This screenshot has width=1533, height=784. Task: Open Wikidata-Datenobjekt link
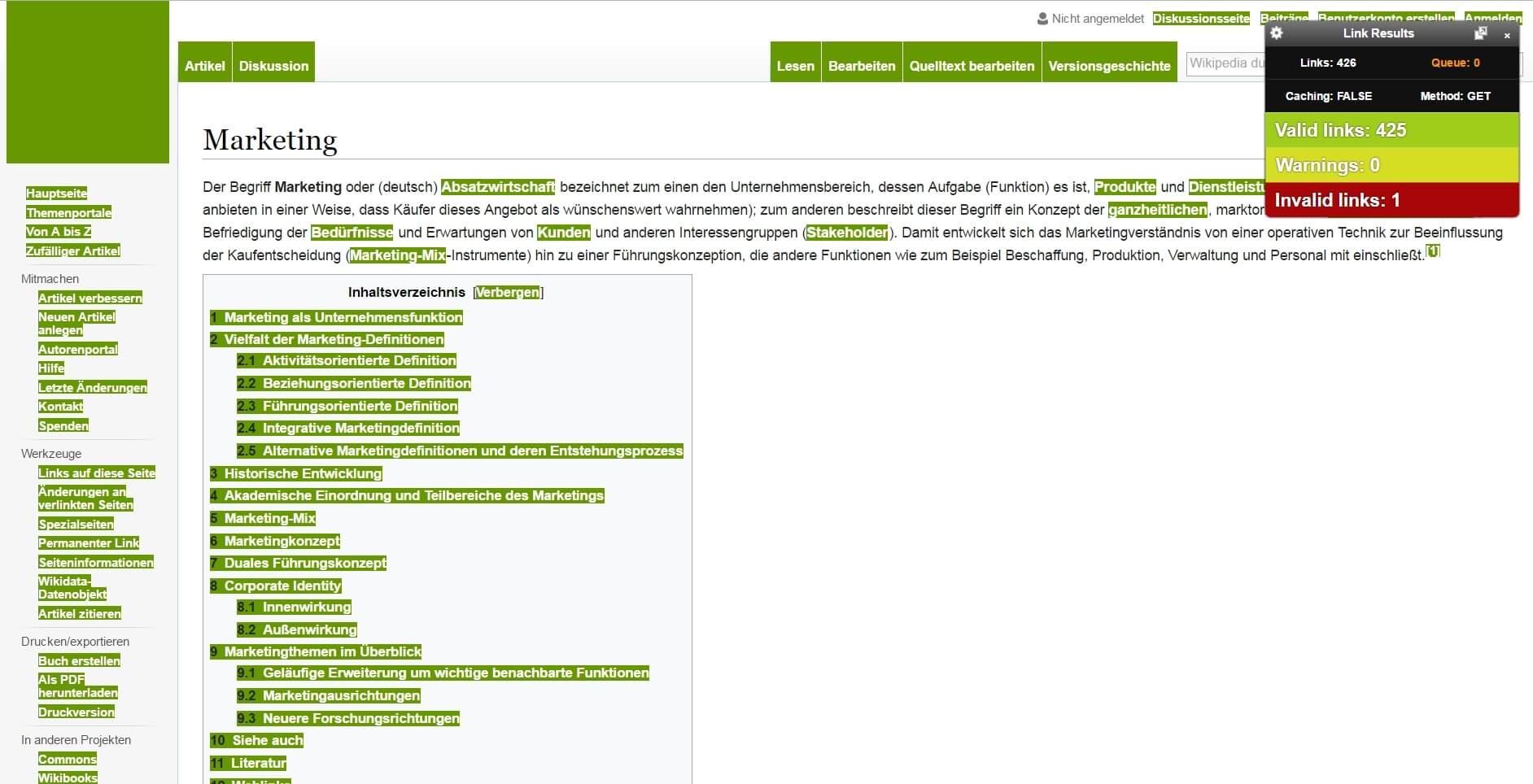pos(72,588)
